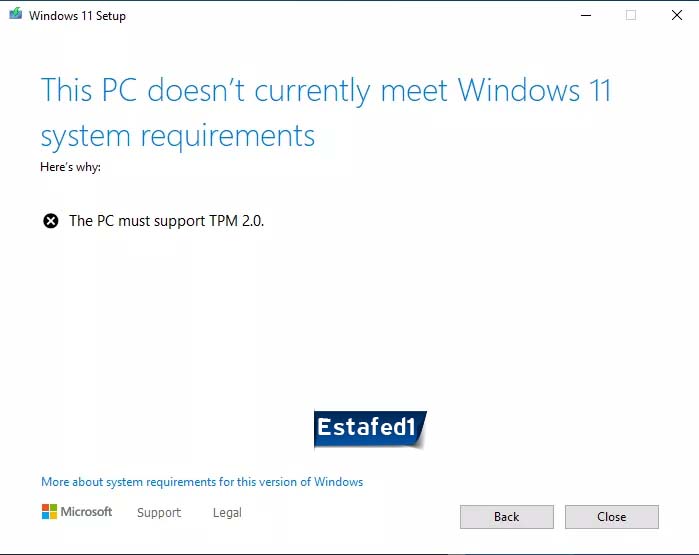Click the disabled maximize button

[631, 15]
